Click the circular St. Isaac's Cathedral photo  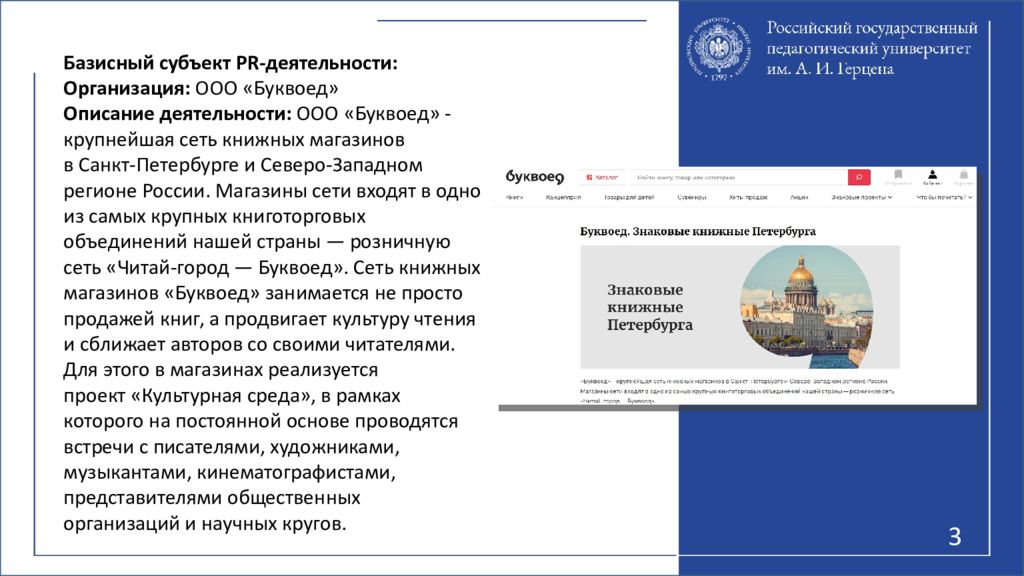[x=807, y=307]
